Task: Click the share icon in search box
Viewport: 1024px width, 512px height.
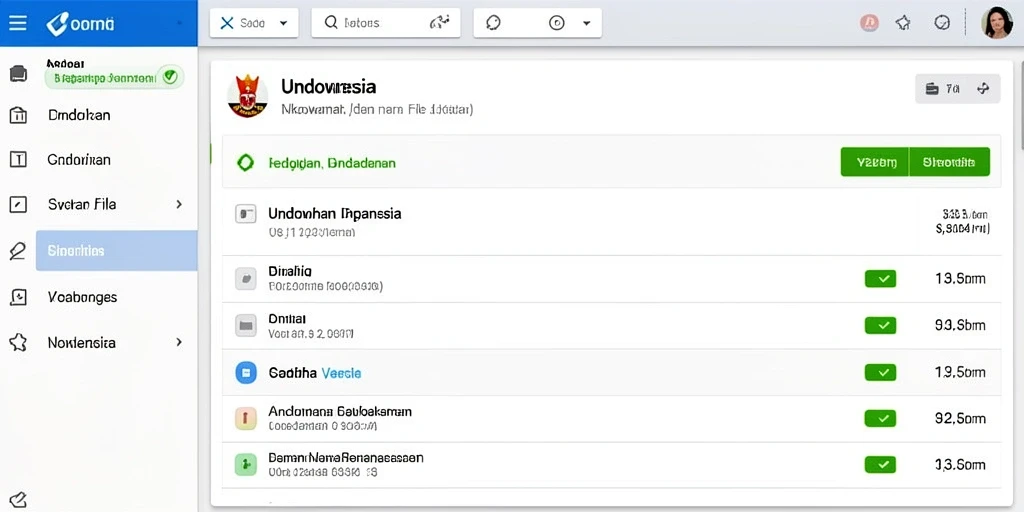Action: pyautogui.click(x=440, y=23)
